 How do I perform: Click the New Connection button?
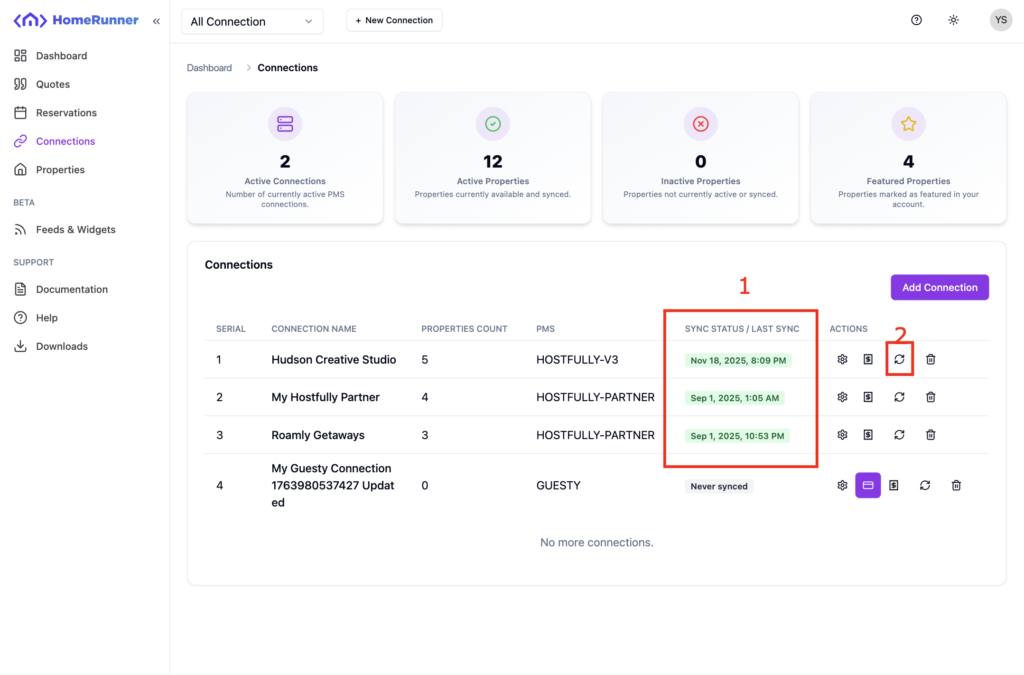point(394,20)
